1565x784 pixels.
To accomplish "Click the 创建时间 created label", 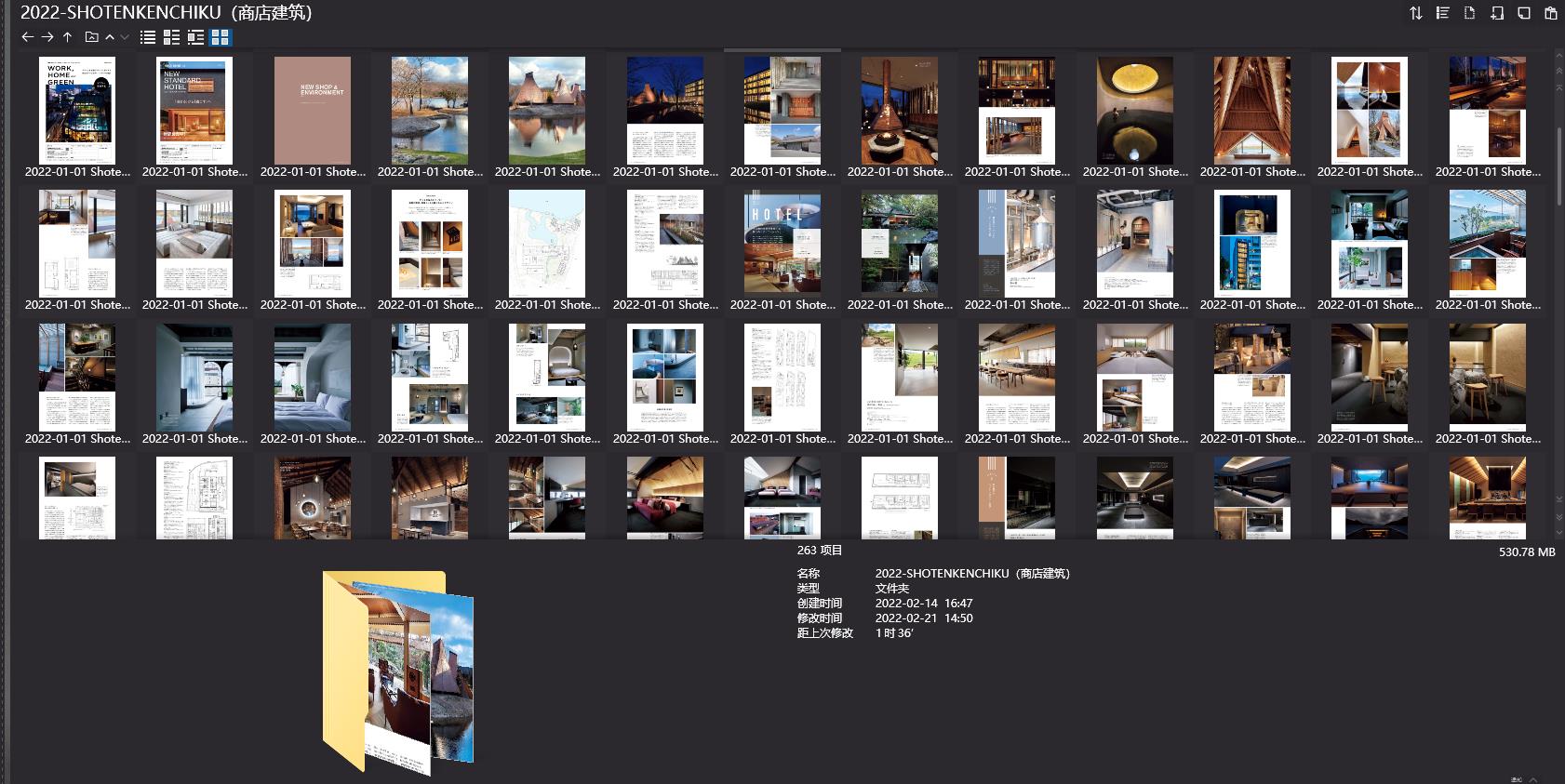I will [820, 604].
